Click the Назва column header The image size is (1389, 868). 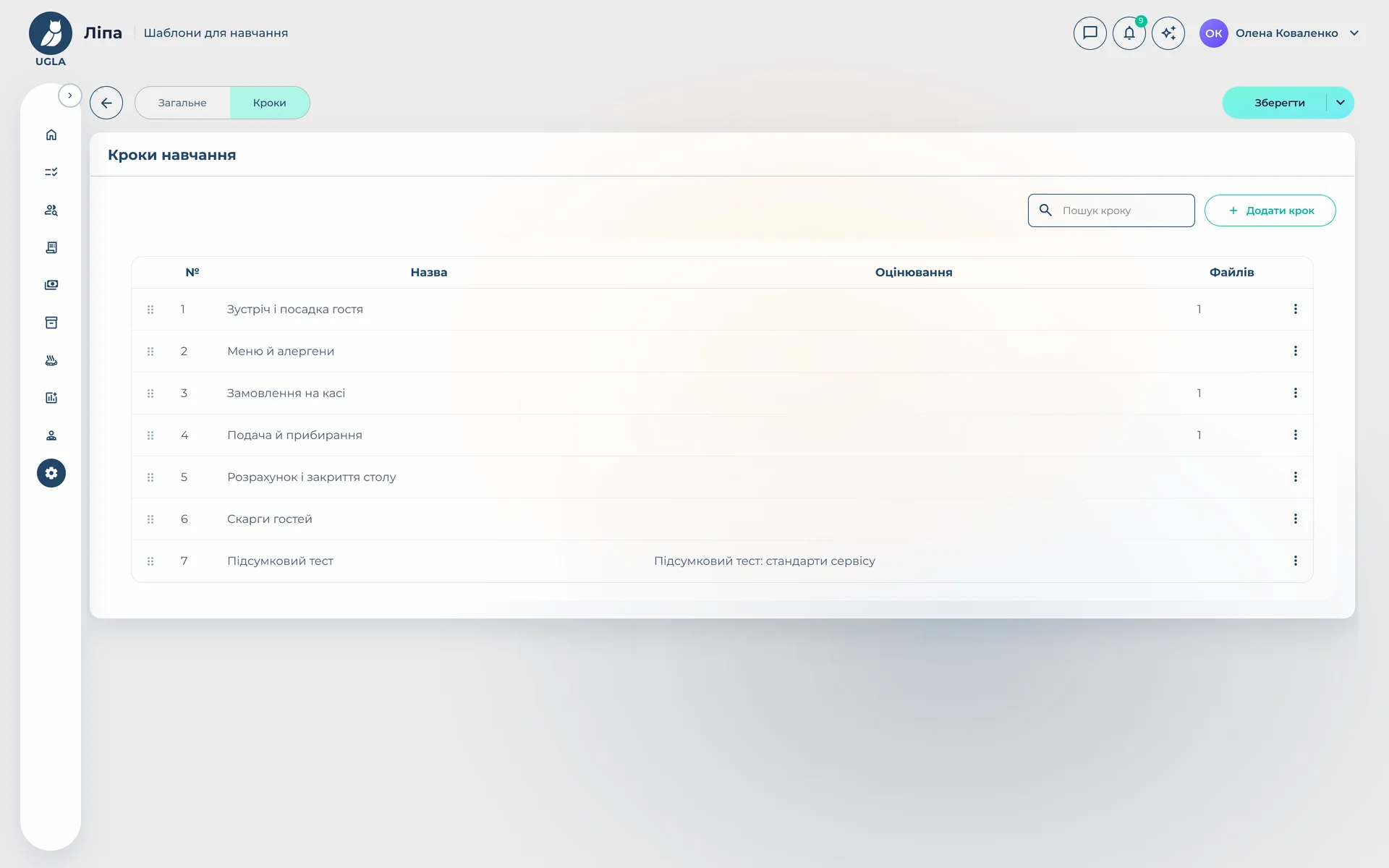pos(429,273)
